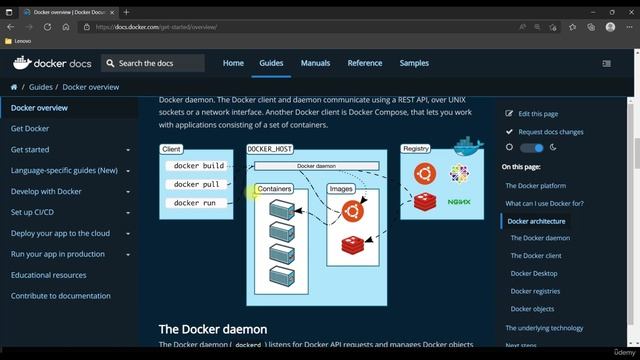Jump to The Docker platform section
The width and height of the screenshot is (640, 360).
point(536,186)
